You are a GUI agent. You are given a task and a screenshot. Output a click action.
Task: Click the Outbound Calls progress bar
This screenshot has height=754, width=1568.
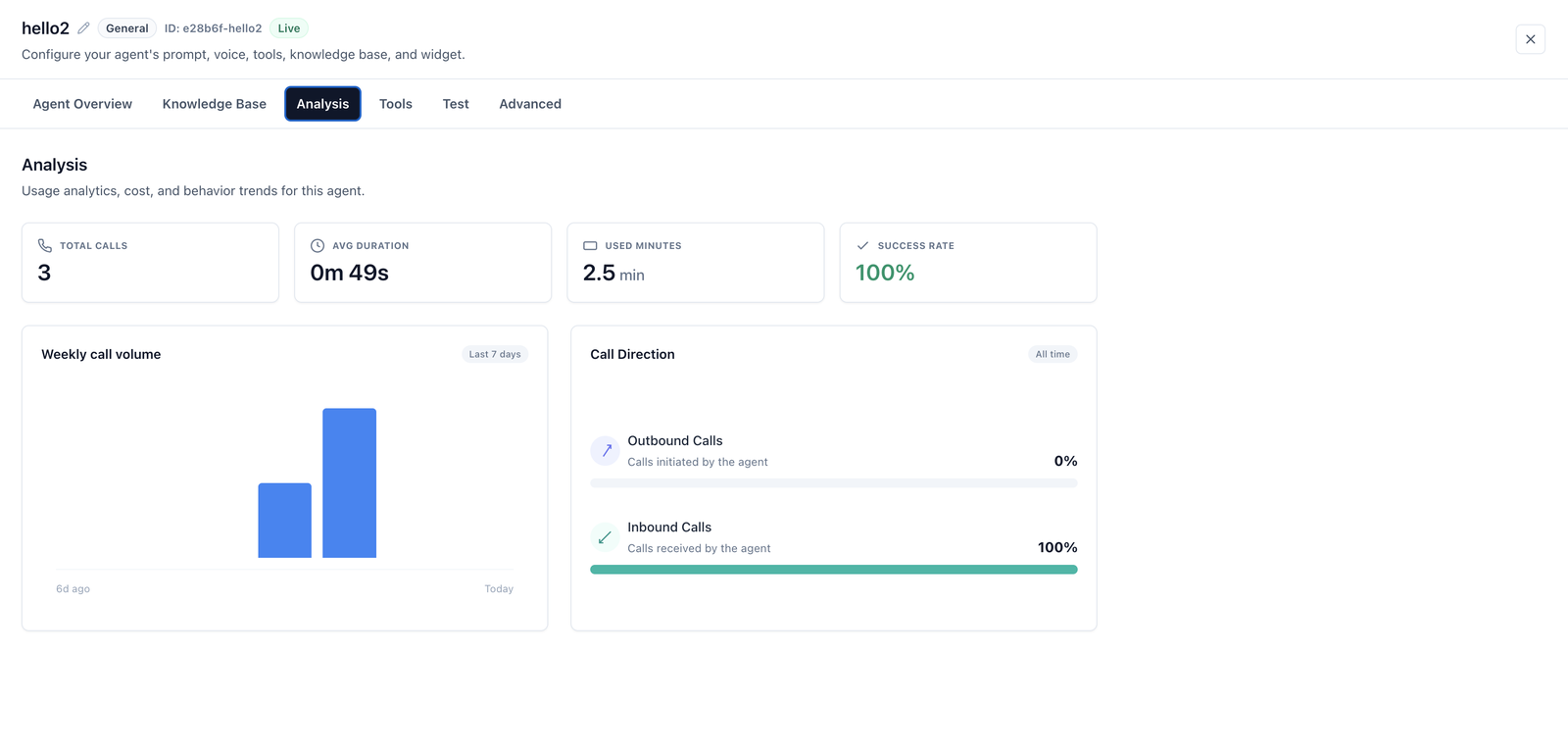click(x=834, y=483)
